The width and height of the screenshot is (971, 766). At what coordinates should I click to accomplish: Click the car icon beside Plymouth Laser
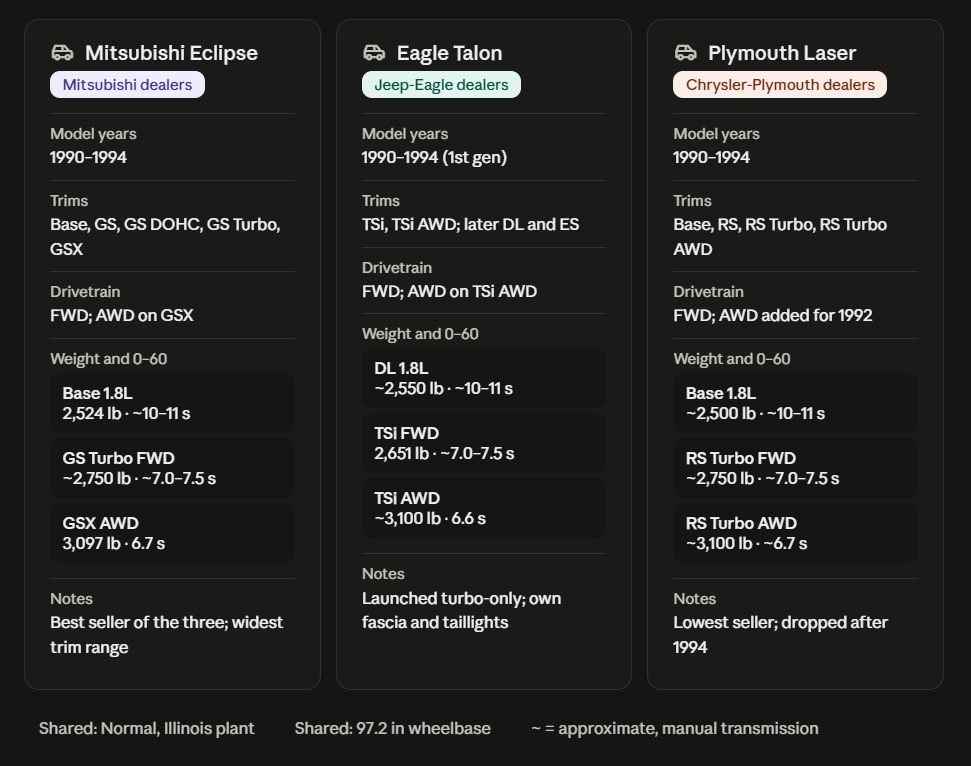click(686, 53)
